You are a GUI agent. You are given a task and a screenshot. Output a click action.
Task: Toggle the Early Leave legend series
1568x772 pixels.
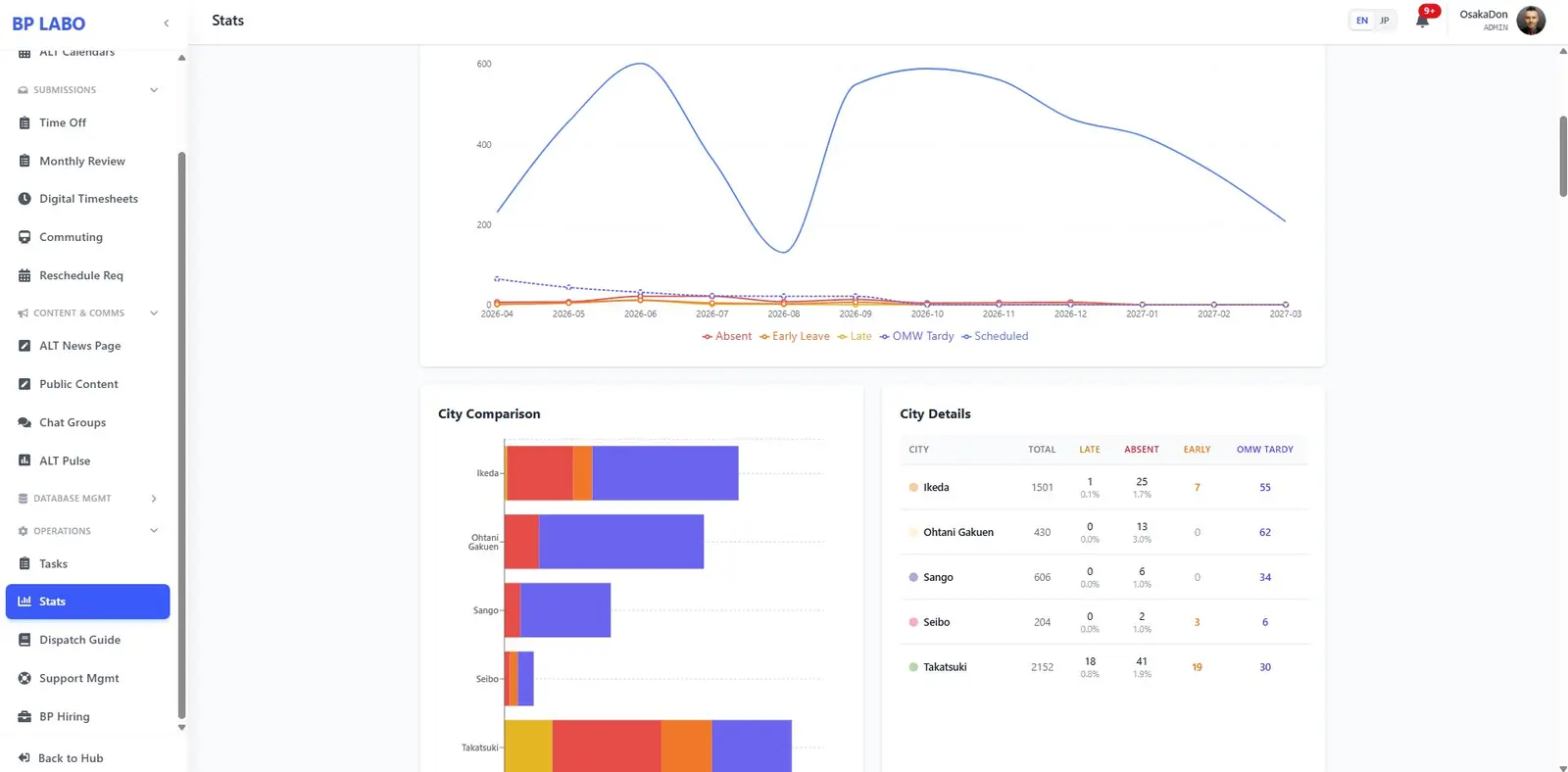tap(795, 336)
